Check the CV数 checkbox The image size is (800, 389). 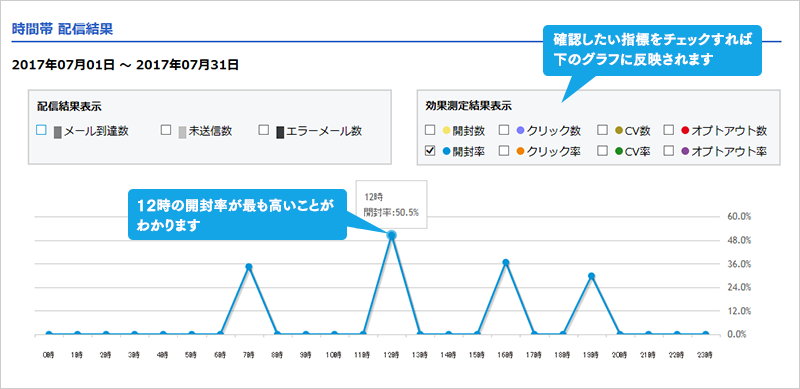pyautogui.click(x=603, y=130)
